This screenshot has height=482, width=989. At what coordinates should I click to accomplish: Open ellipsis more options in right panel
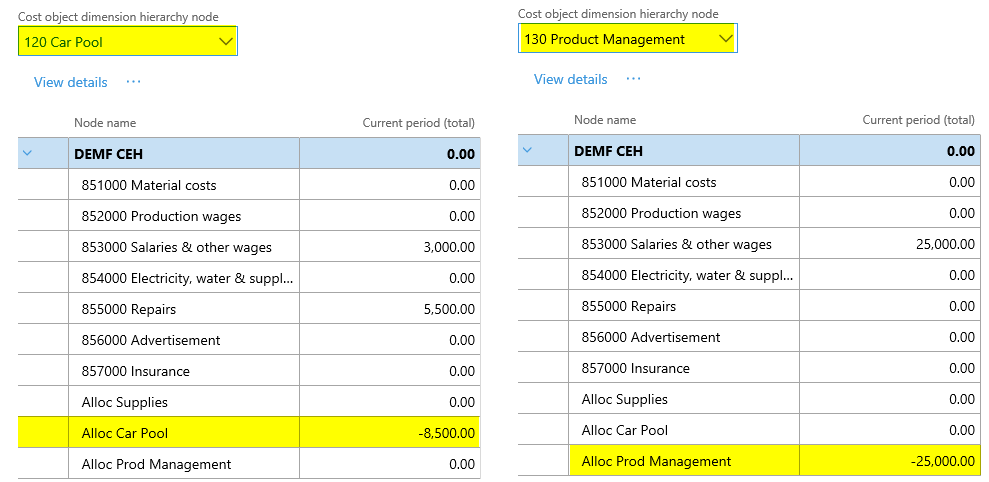point(633,79)
